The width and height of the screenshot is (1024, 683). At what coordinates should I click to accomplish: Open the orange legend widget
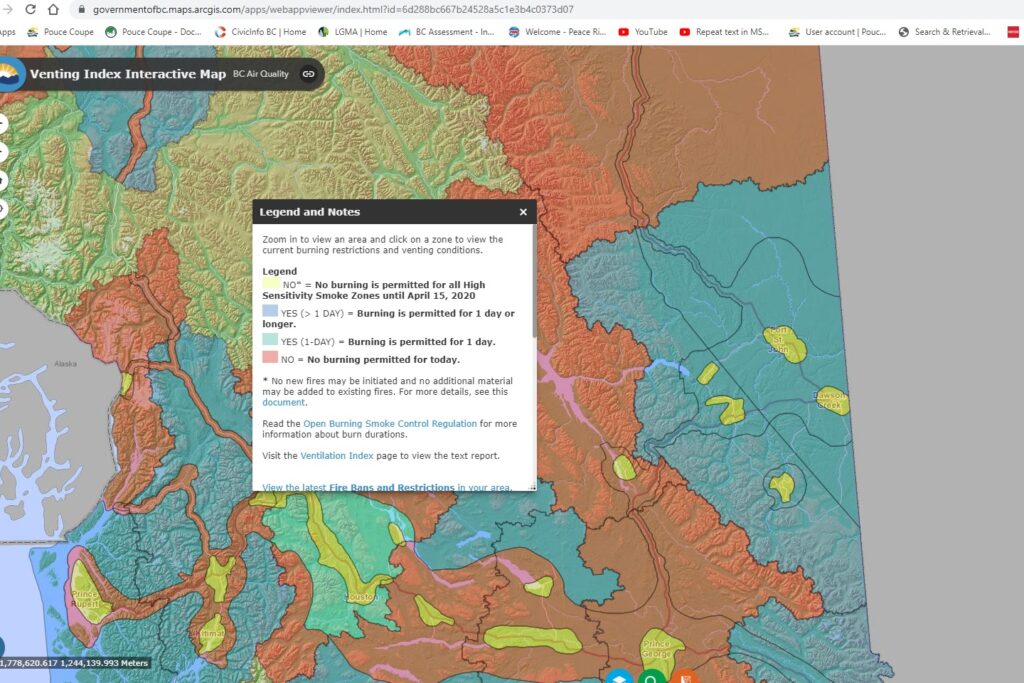click(684, 676)
